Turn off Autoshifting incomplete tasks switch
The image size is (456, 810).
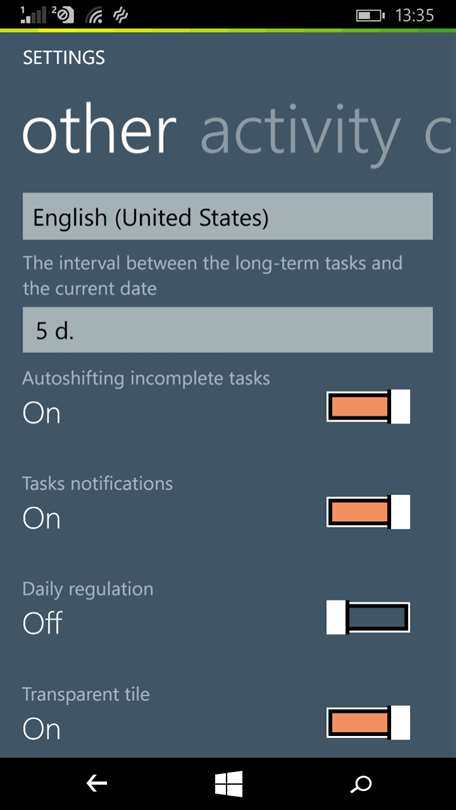pyautogui.click(x=368, y=407)
